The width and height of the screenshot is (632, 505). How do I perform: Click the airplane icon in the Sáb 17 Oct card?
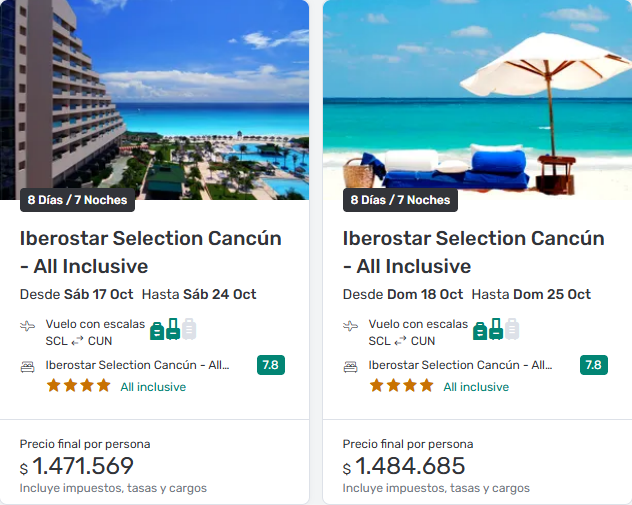click(28, 326)
